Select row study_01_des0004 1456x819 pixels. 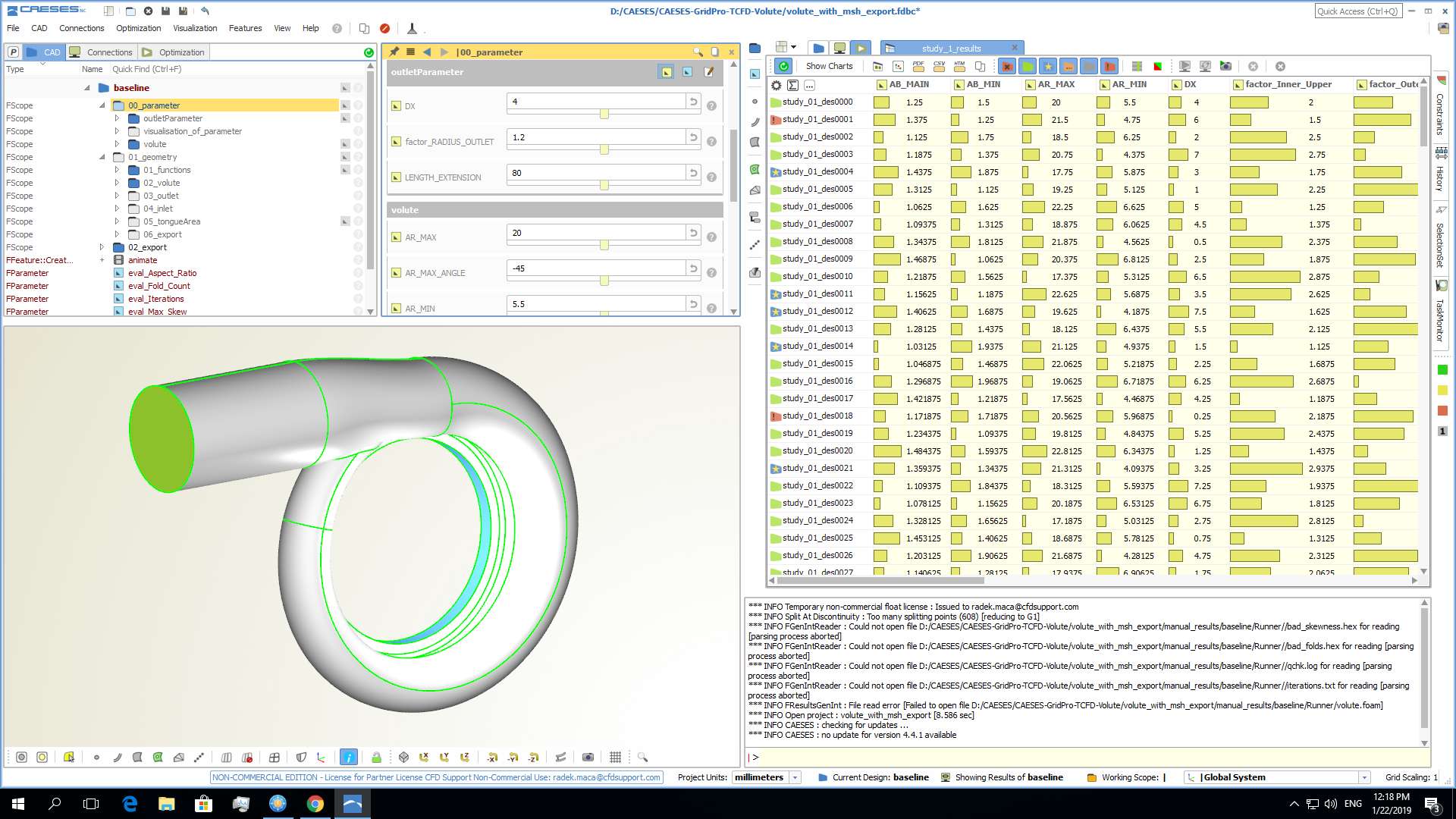(x=817, y=172)
